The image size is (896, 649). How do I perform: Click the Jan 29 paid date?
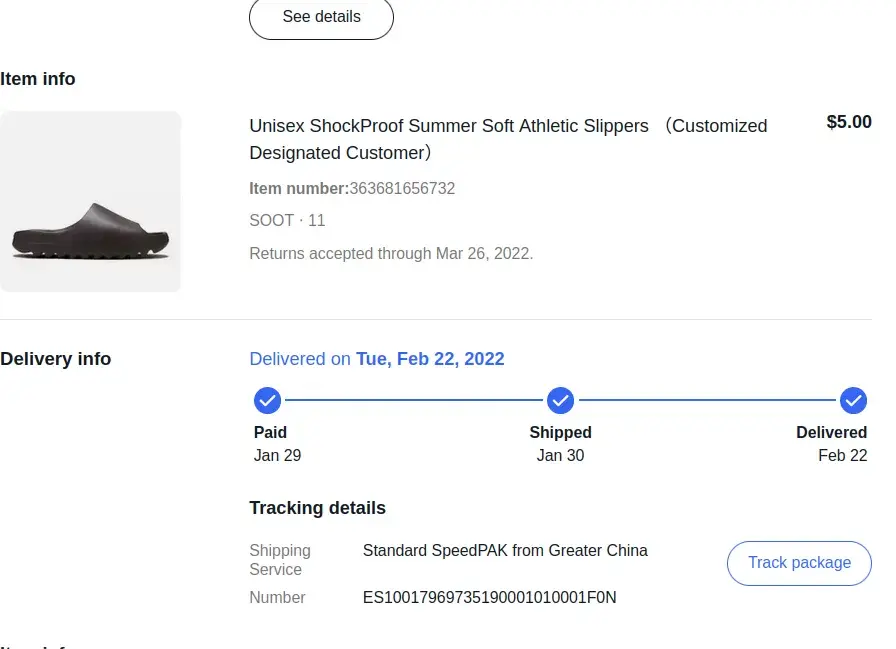(277, 456)
